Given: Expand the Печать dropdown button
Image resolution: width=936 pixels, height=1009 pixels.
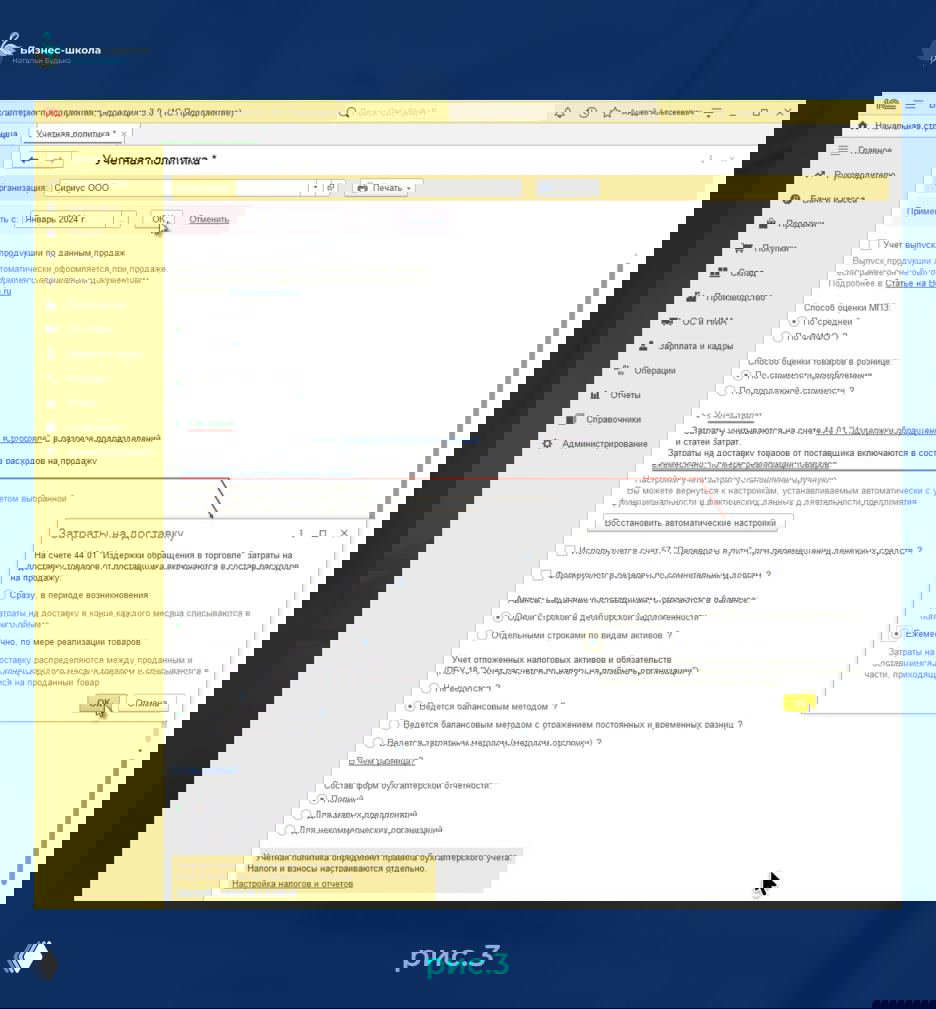Looking at the screenshot, I should (384, 188).
